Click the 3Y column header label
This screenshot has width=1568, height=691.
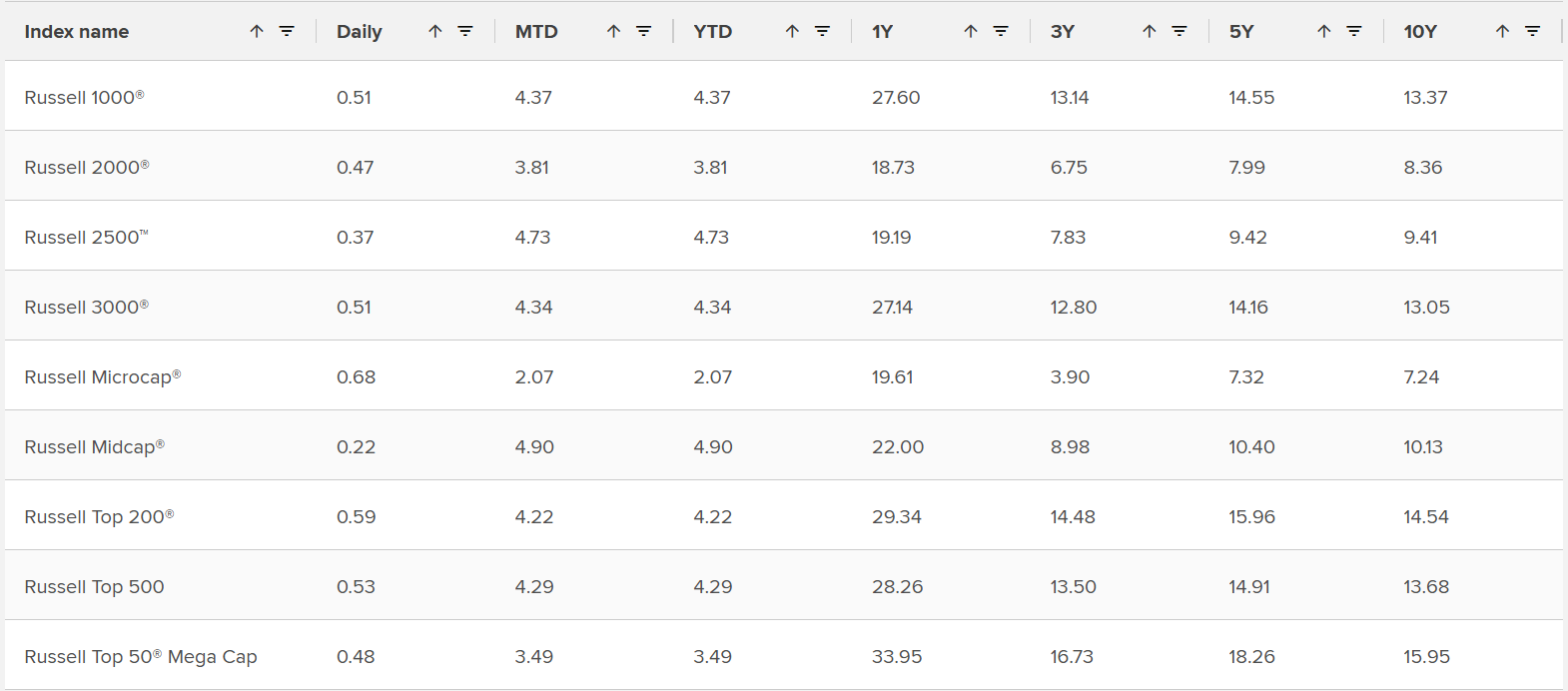point(1063,32)
